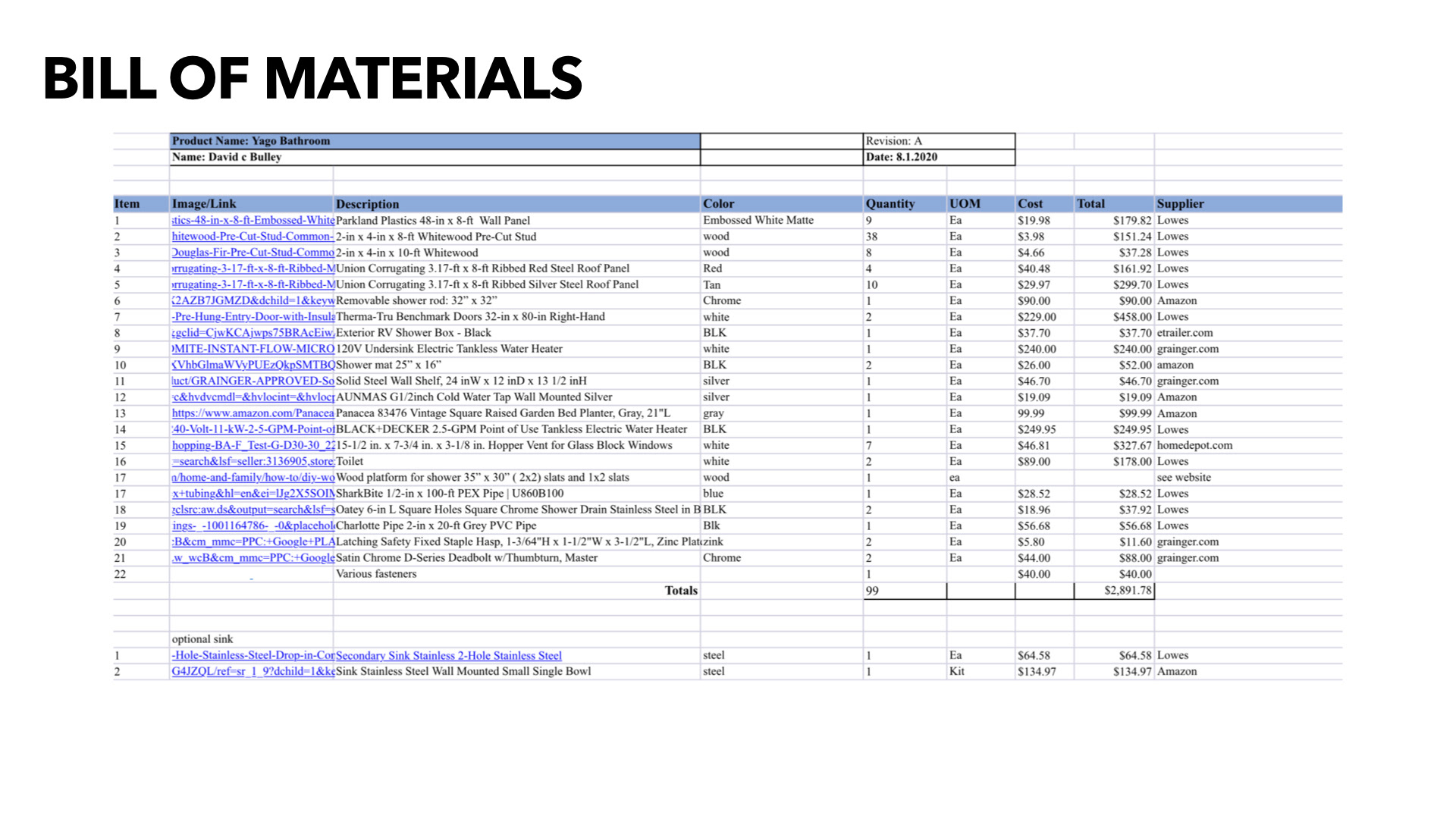Image resolution: width=1456 pixels, height=819 pixels.
Task: Select the $2,891.78 grand total cell
Action: (x=1127, y=591)
